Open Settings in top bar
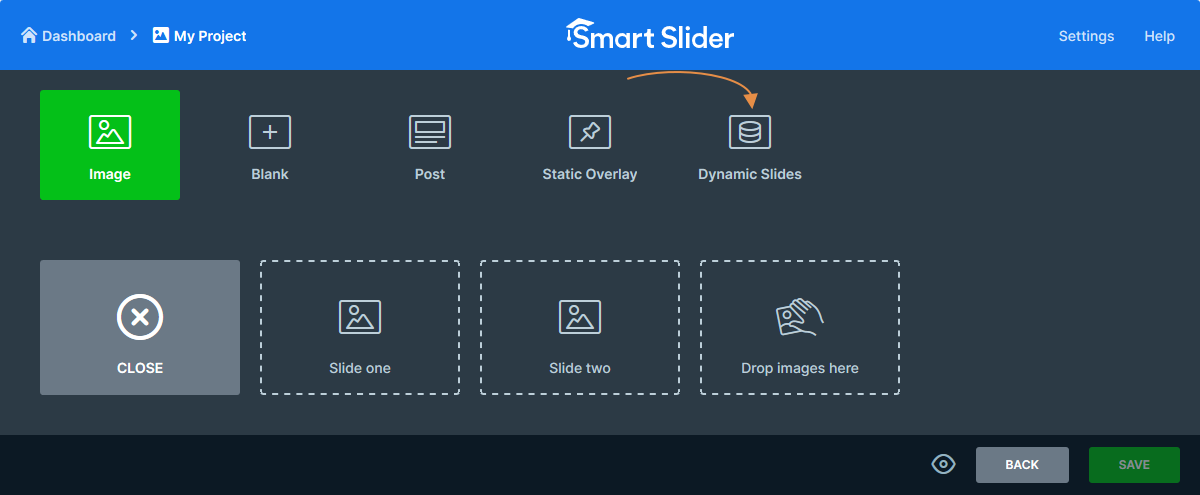The width and height of the screenshot is (1200, 495). click(x=1086, y=36)
